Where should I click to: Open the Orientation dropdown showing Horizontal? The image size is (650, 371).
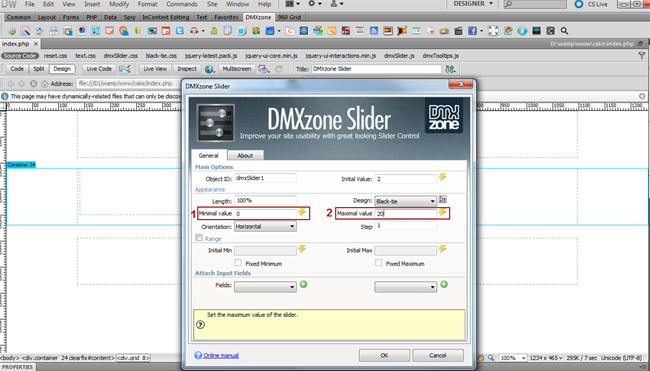(x=265, y=226)
